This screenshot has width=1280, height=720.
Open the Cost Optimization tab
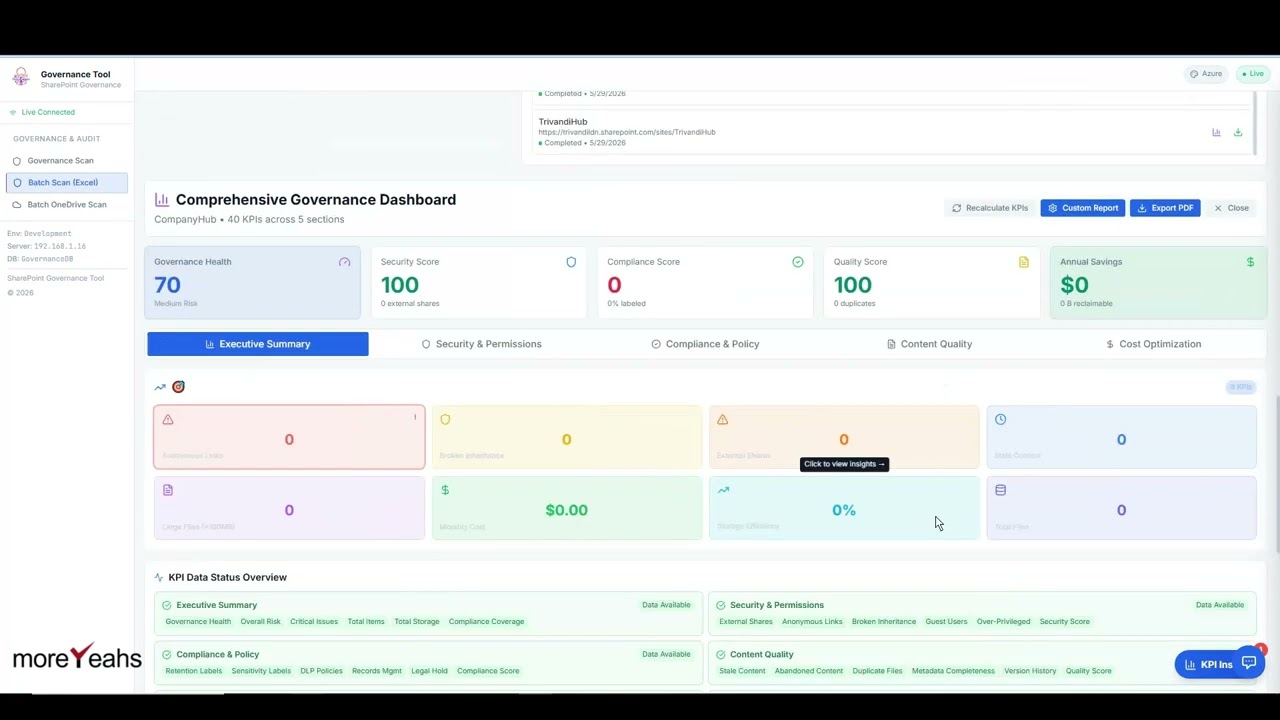[1153, 344]
